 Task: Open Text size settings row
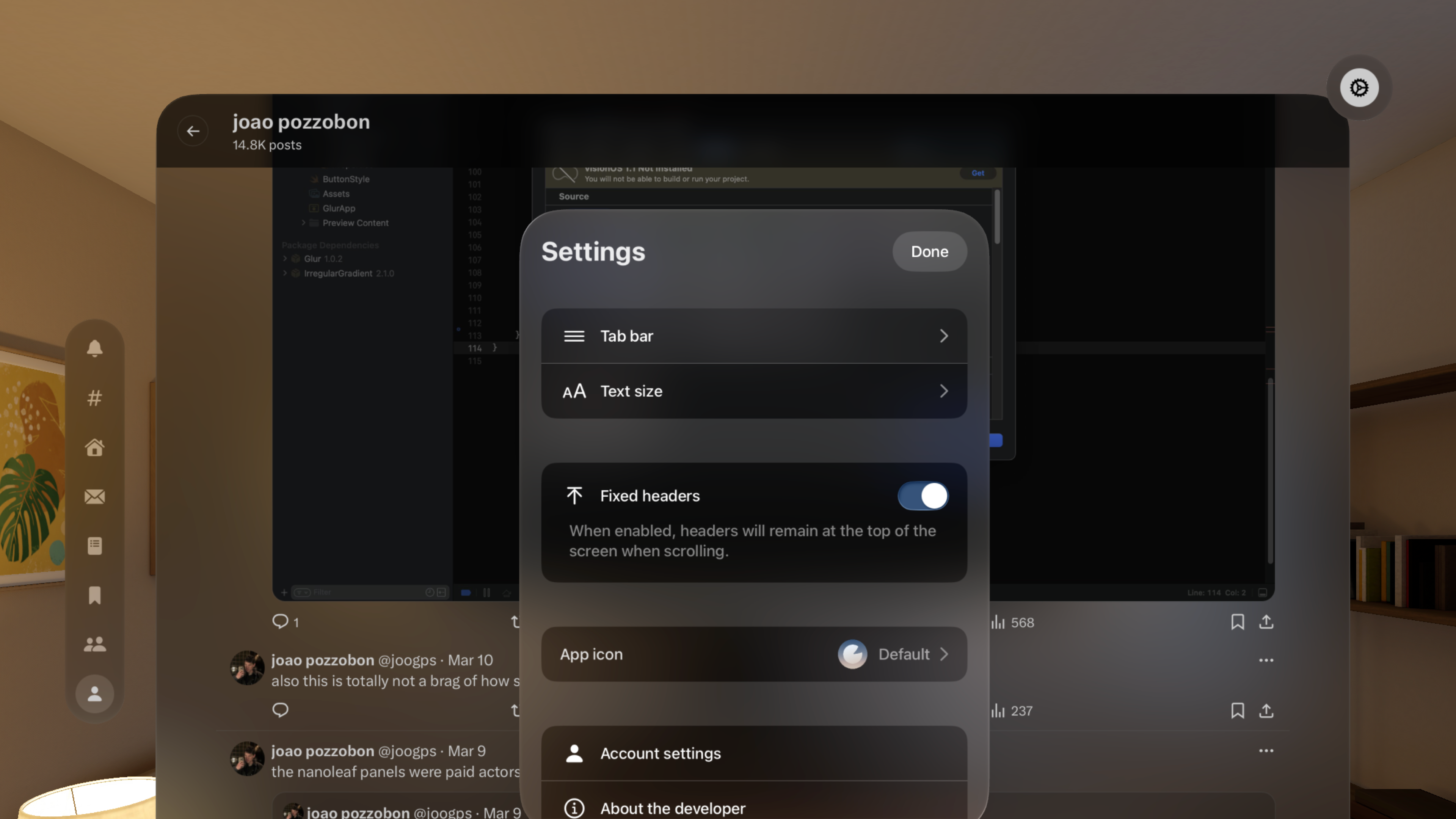click(754, 391)
